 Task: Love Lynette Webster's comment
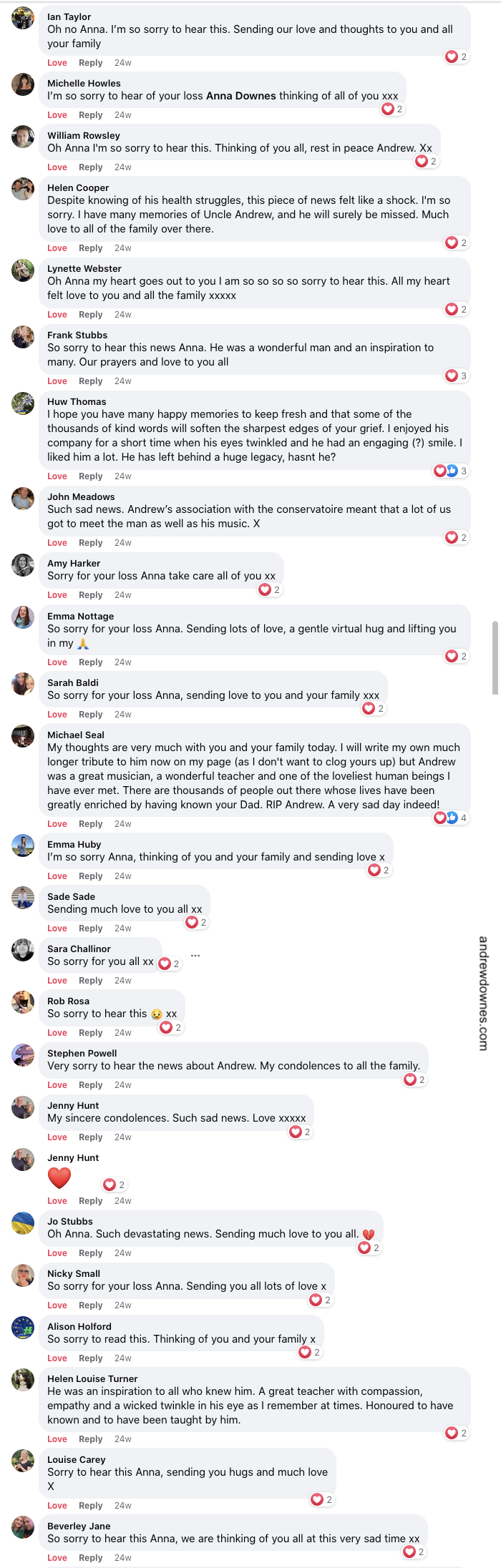point(57,314)
